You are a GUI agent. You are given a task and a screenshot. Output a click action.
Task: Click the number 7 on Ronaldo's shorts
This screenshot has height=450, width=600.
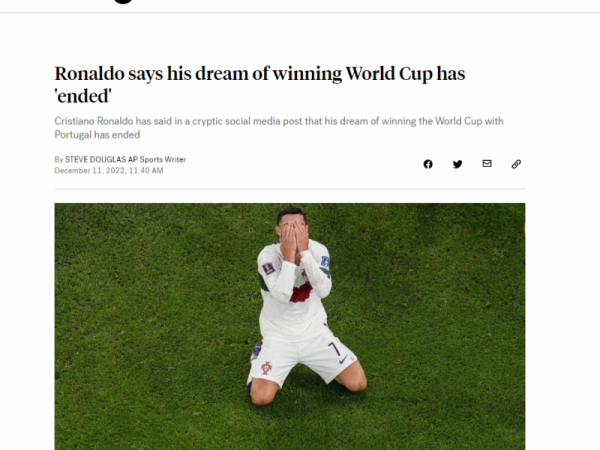coord(334,348)
